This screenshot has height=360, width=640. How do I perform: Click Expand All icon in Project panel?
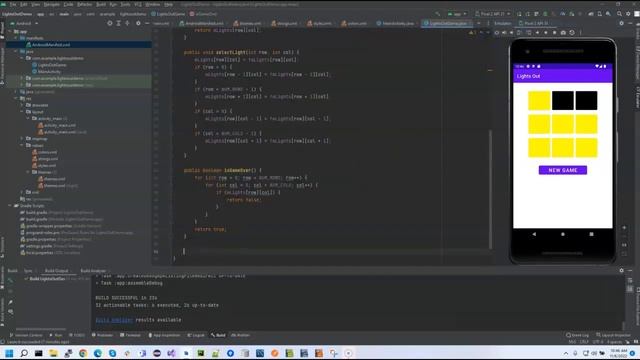coord(118,23)
